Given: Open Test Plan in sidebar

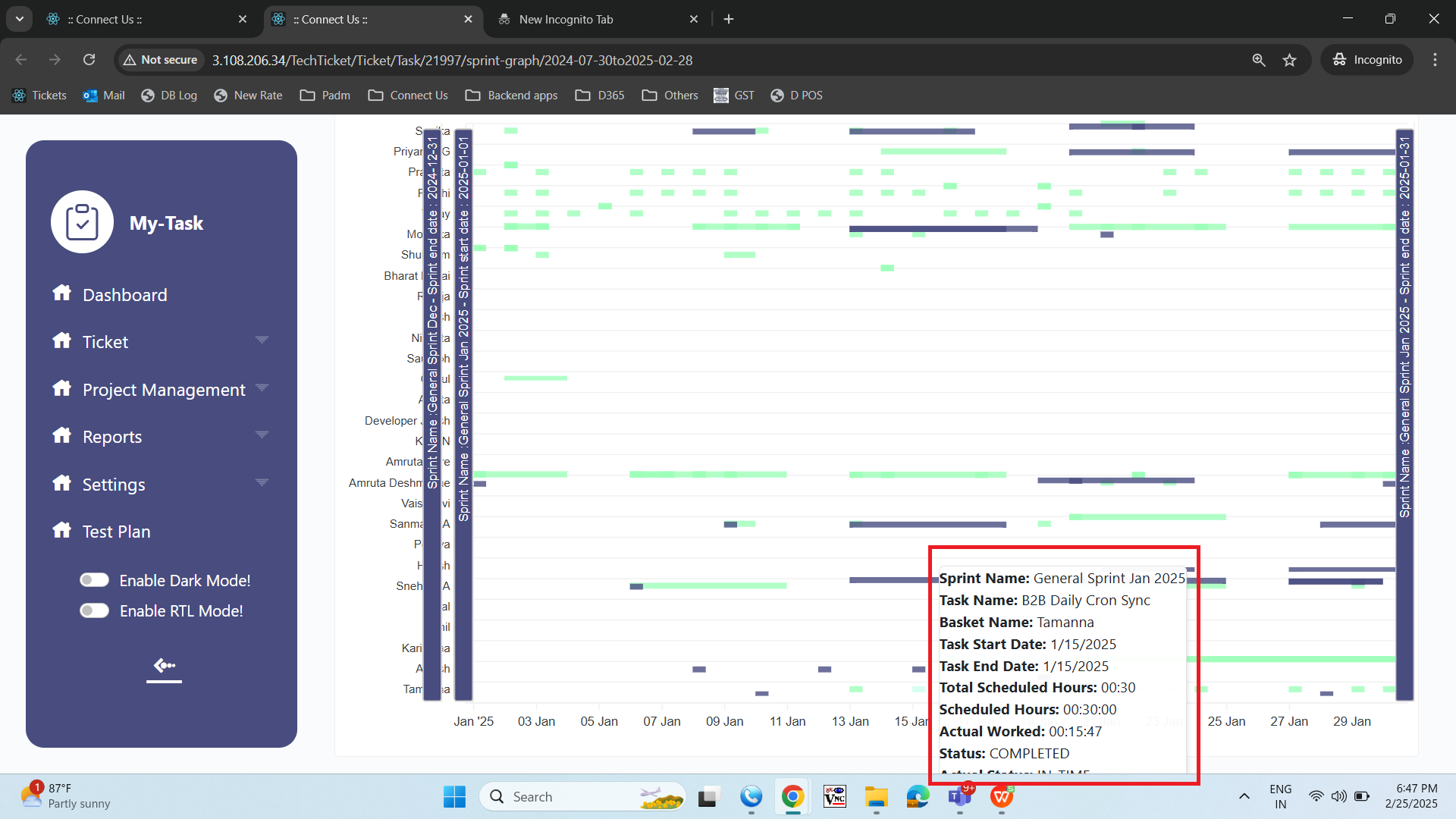Looking at the screenshot, I should [x=116, y=532].
